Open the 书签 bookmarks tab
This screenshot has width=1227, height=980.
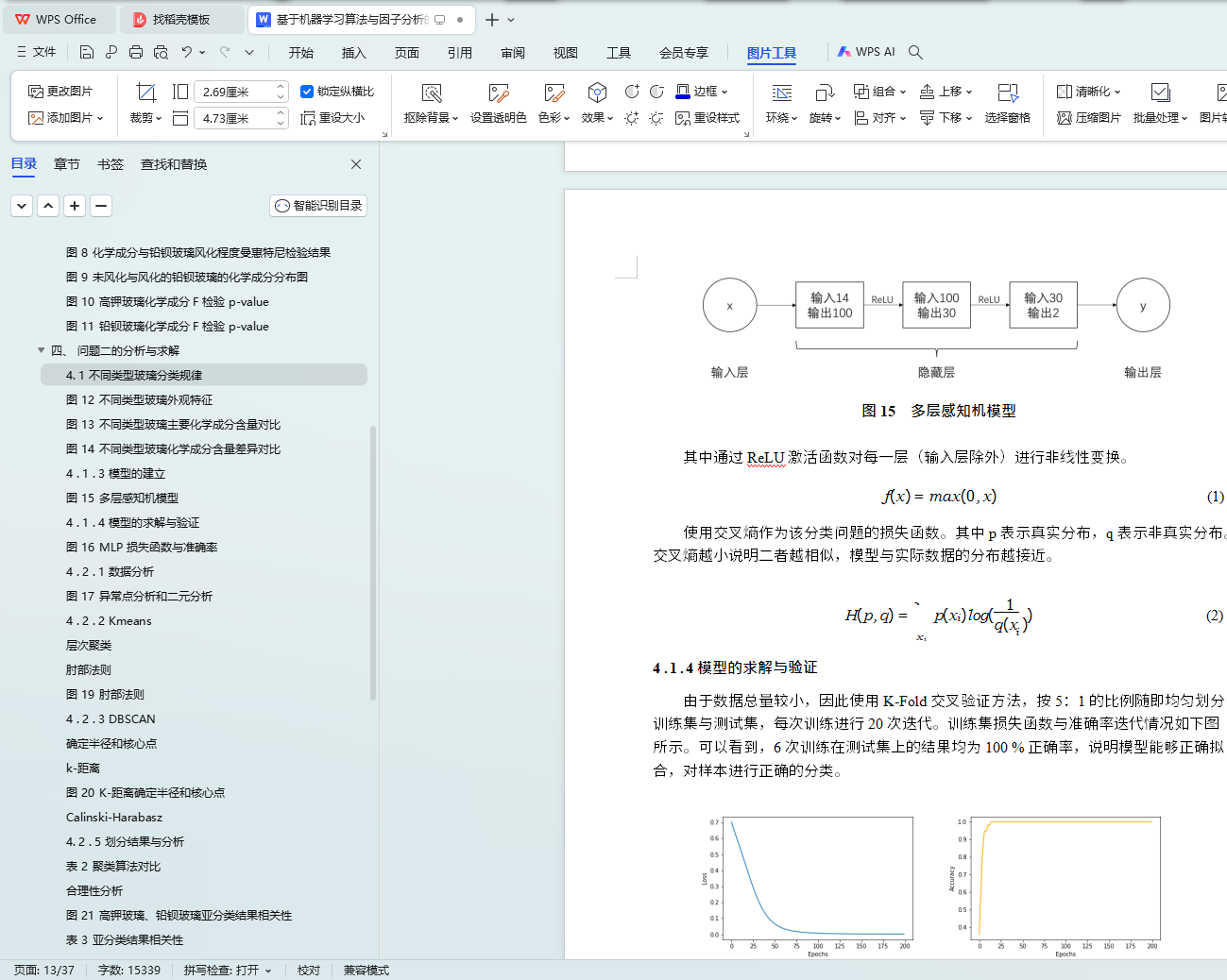[x=111, y=164]
